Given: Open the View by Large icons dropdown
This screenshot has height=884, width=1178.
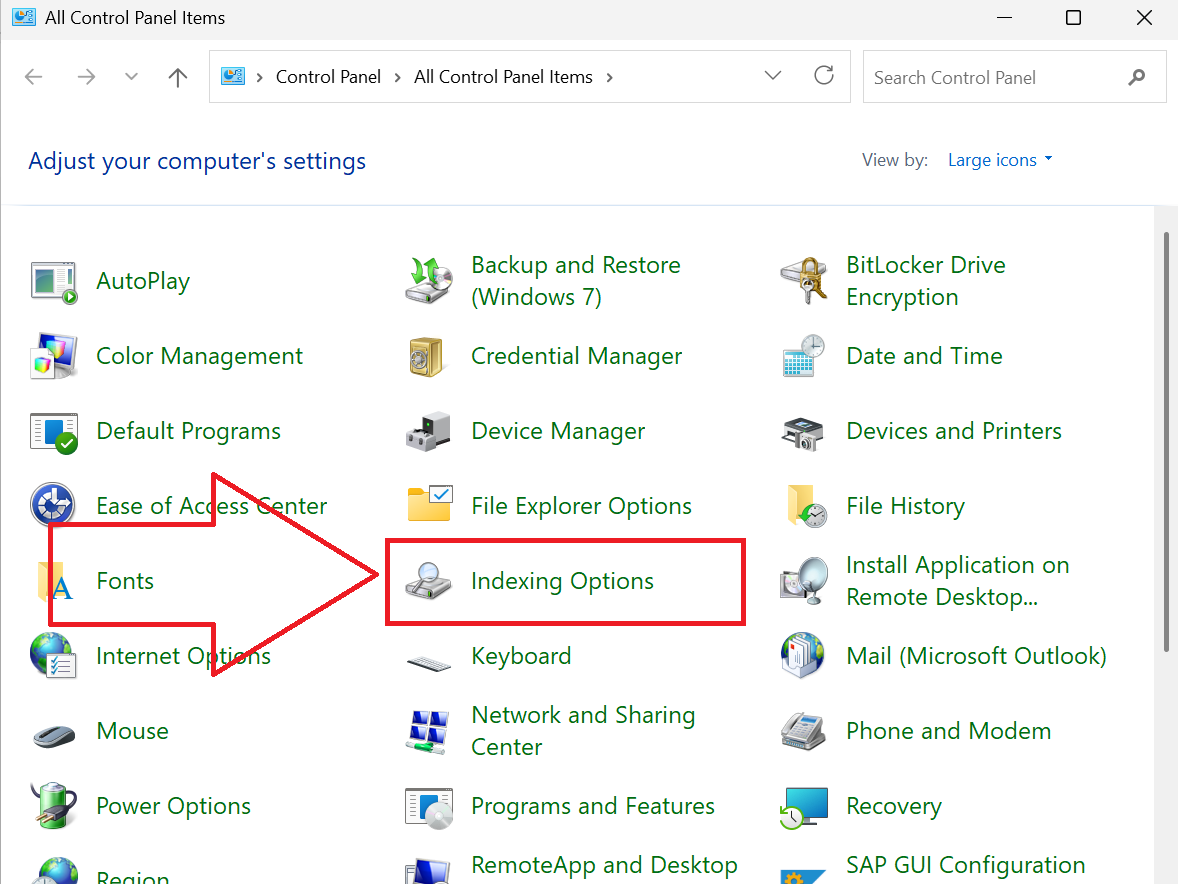Looking at the screenshot, I should coord(1000,160).
